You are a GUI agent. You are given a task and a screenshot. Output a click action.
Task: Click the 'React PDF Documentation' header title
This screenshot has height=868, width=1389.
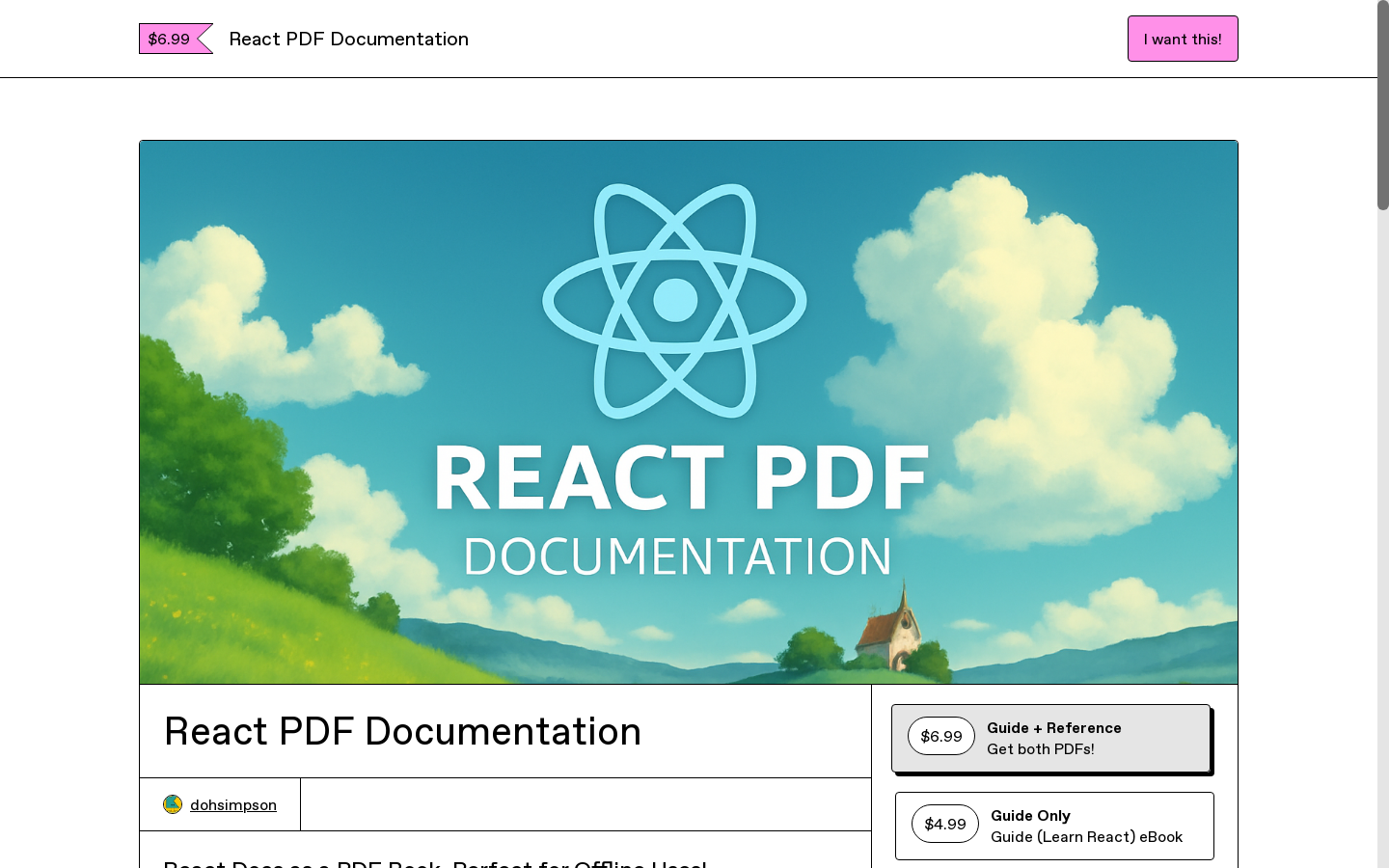click(349, 39)
